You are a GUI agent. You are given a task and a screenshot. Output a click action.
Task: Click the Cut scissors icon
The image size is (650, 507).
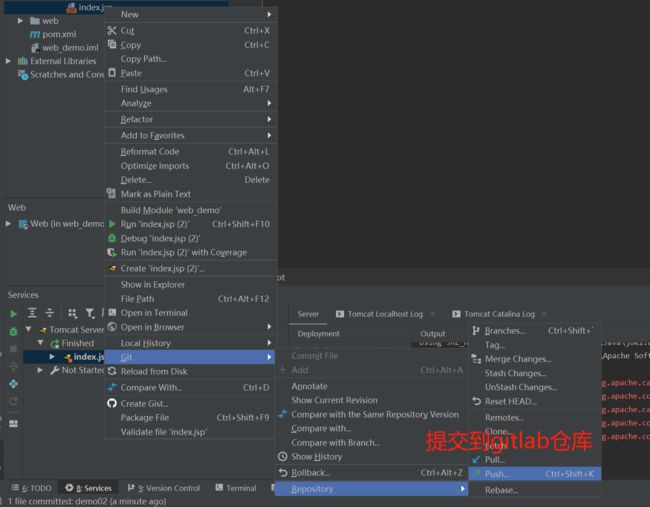[x=112, y=30]
